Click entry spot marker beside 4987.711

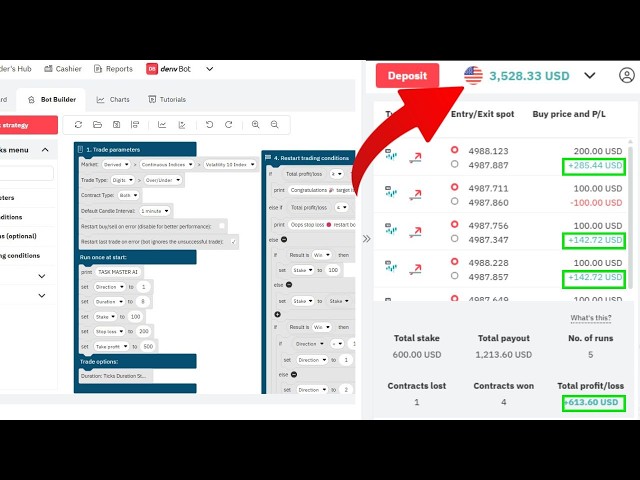click(454, 187)
